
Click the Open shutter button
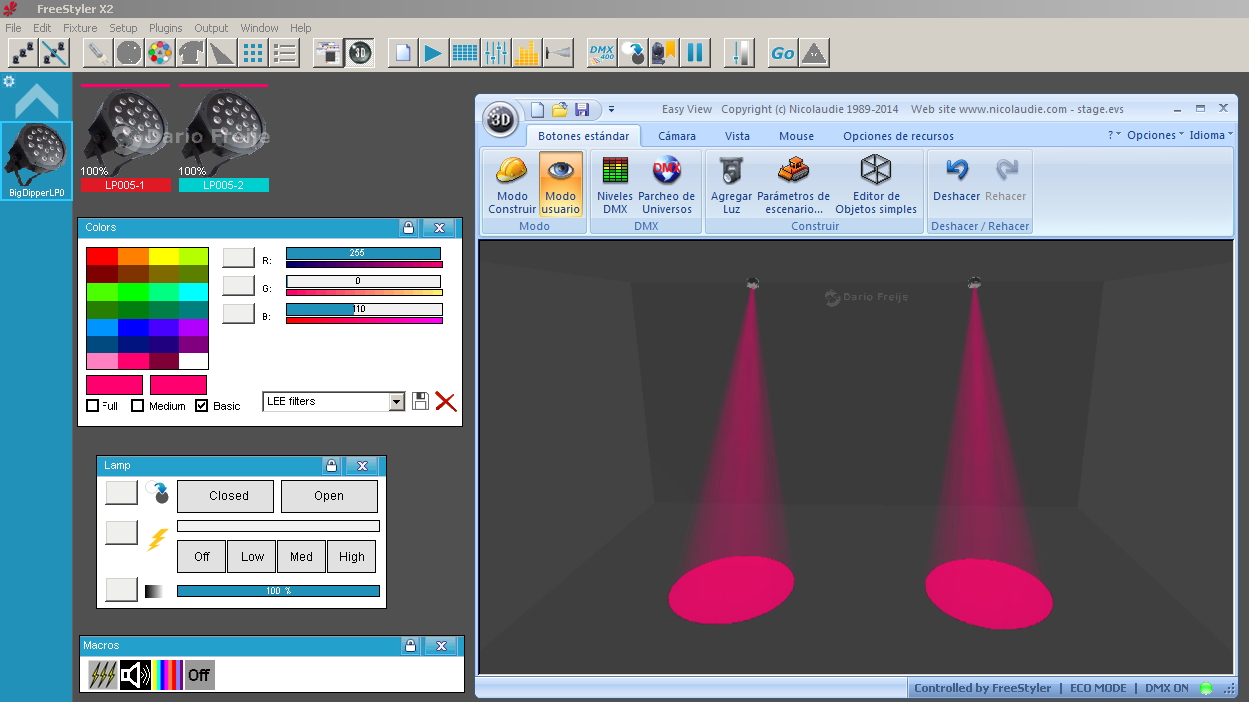(329, 496)
